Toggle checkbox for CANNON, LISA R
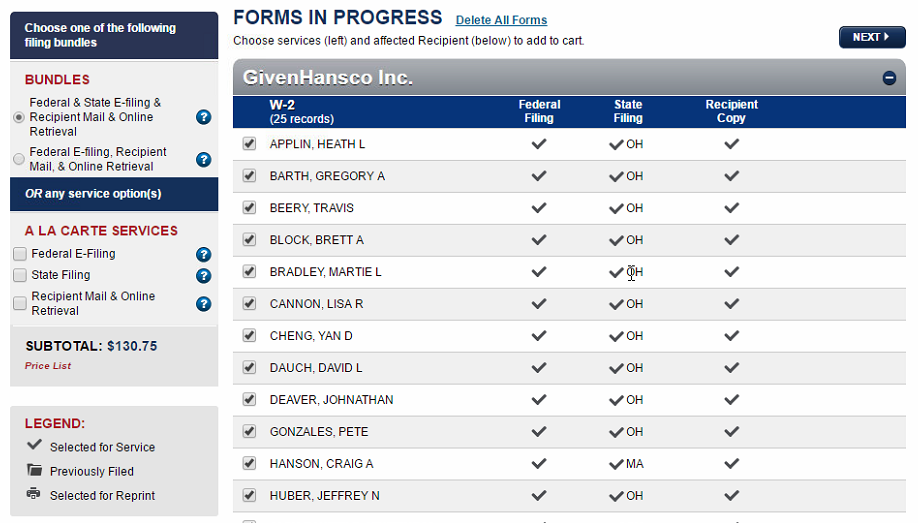The width and height of the screenshot is (918, 523). click(x=249, y=304)
